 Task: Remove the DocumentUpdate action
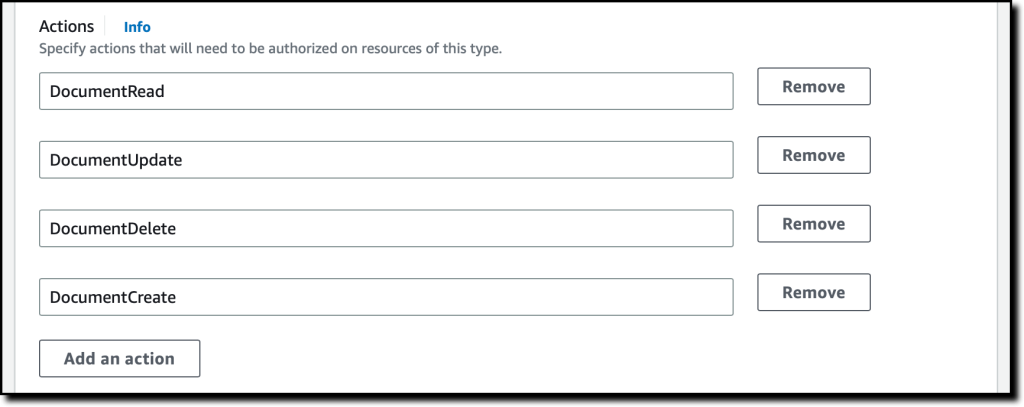point(813,155)
